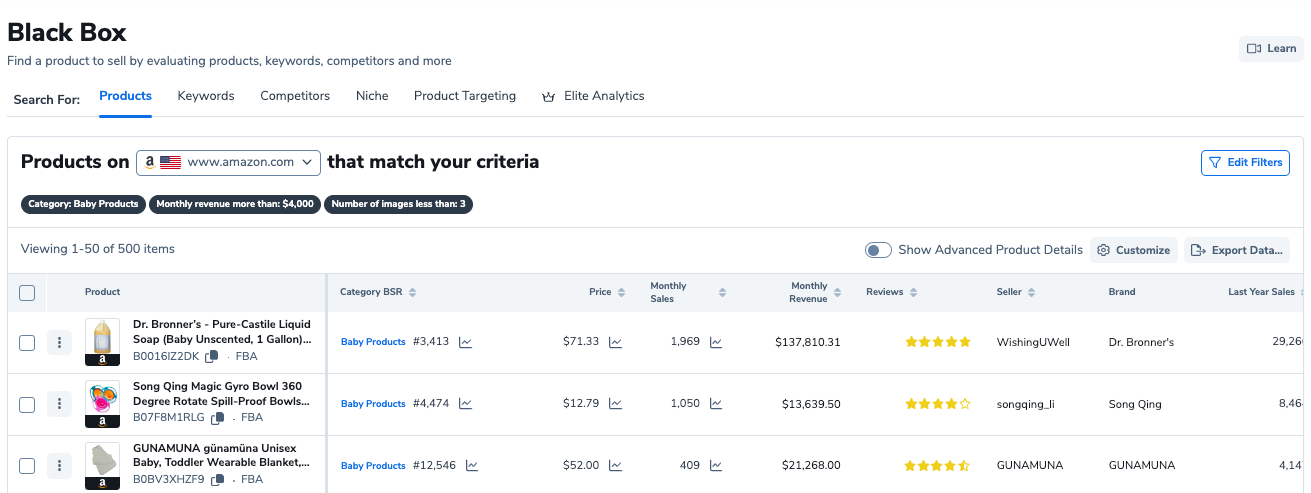
Task: Click the Category: Baby Products filter chip
Action: pyautogui.click(x=83, y=204)
